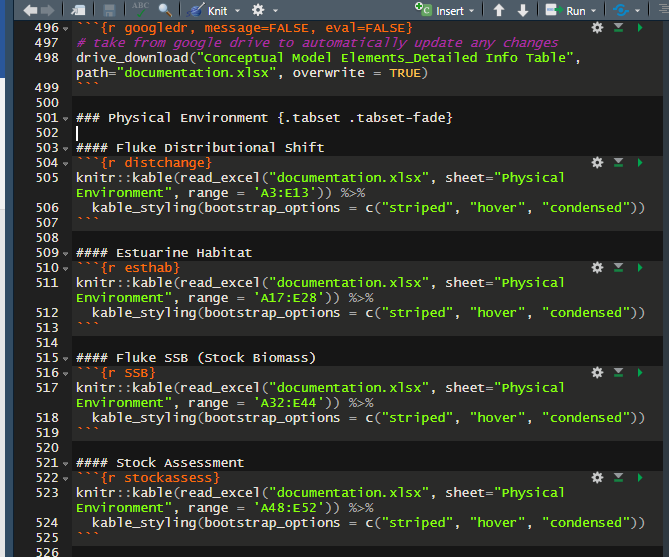Run all chunks above esthab chunk
The width and height of the screenshot is (669, 557).
pos(618,268)
